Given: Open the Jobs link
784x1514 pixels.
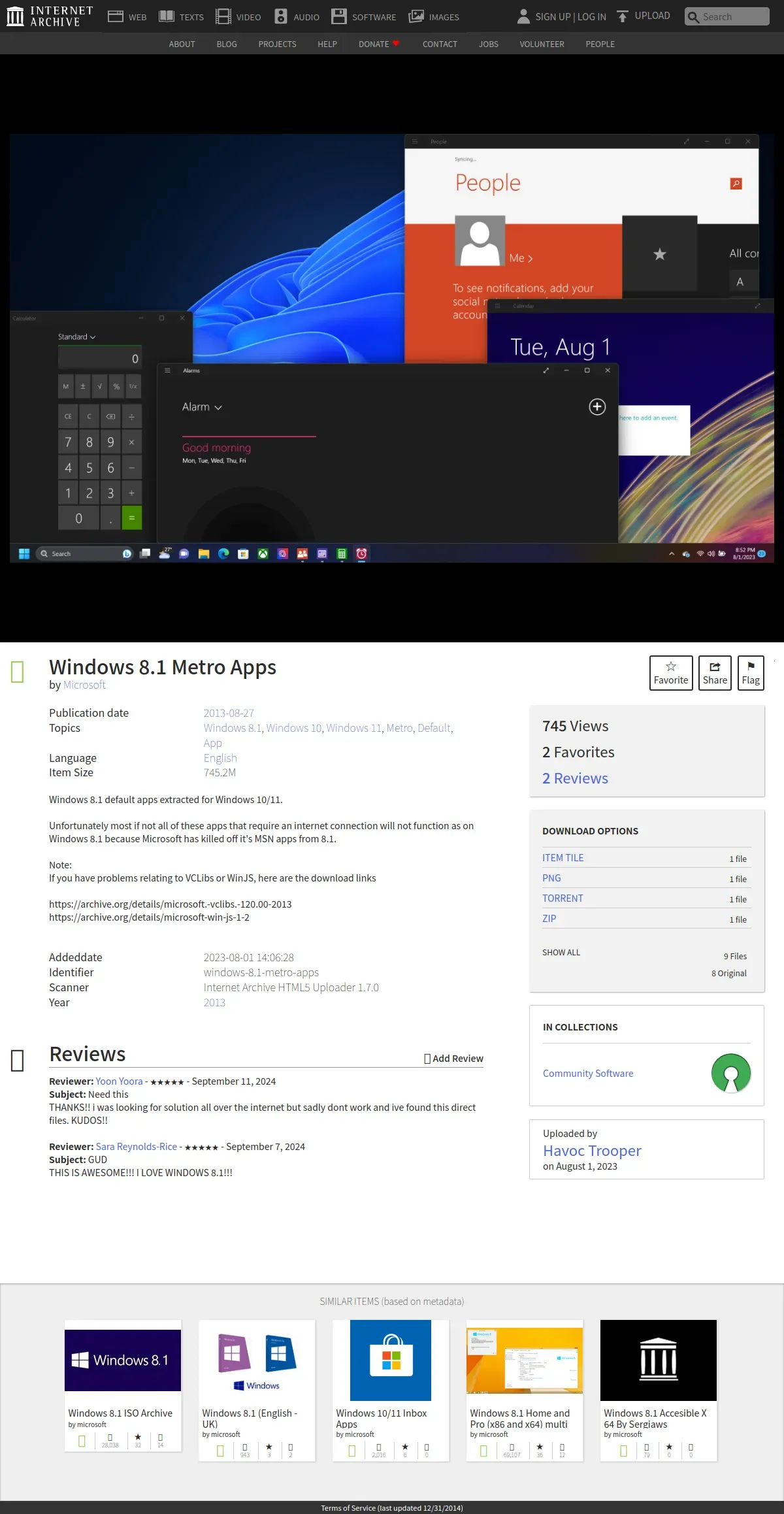Looking at the screenshot, I should [489, 44].
